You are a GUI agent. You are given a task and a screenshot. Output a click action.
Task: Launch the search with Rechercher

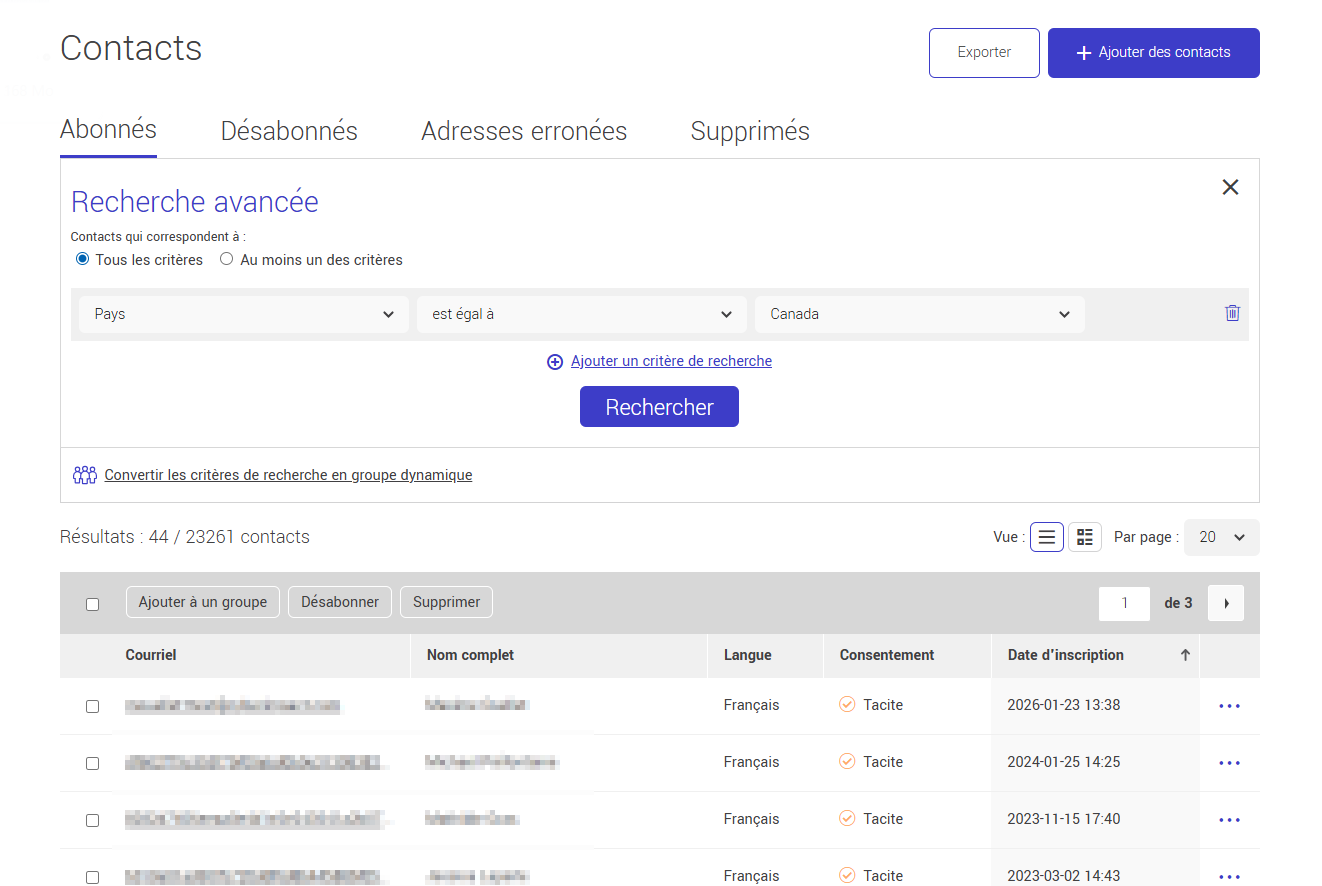click(x=659, y=406)
